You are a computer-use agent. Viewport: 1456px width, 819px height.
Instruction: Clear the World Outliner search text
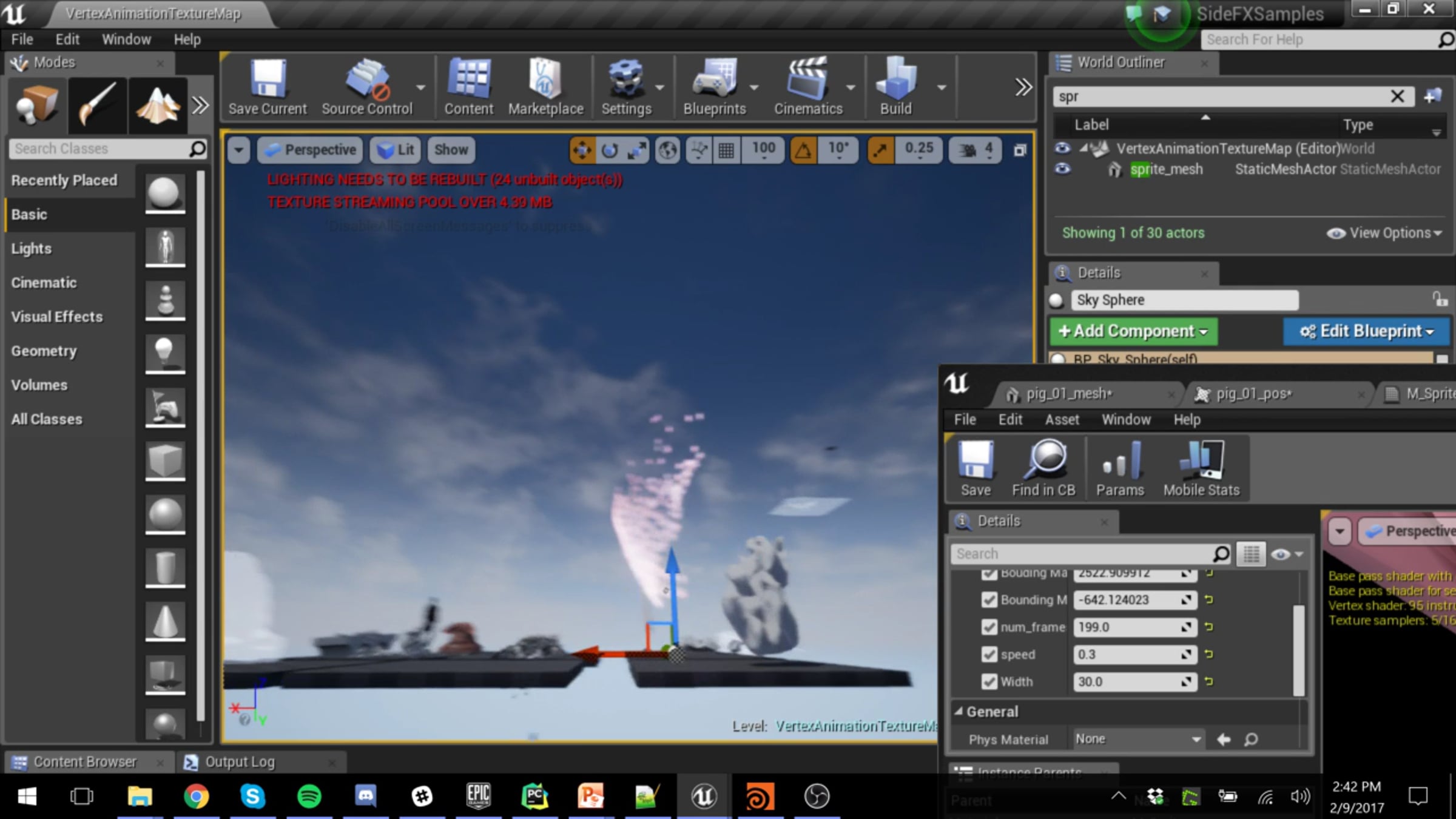pyautogui.click(x=1397, y=96)
